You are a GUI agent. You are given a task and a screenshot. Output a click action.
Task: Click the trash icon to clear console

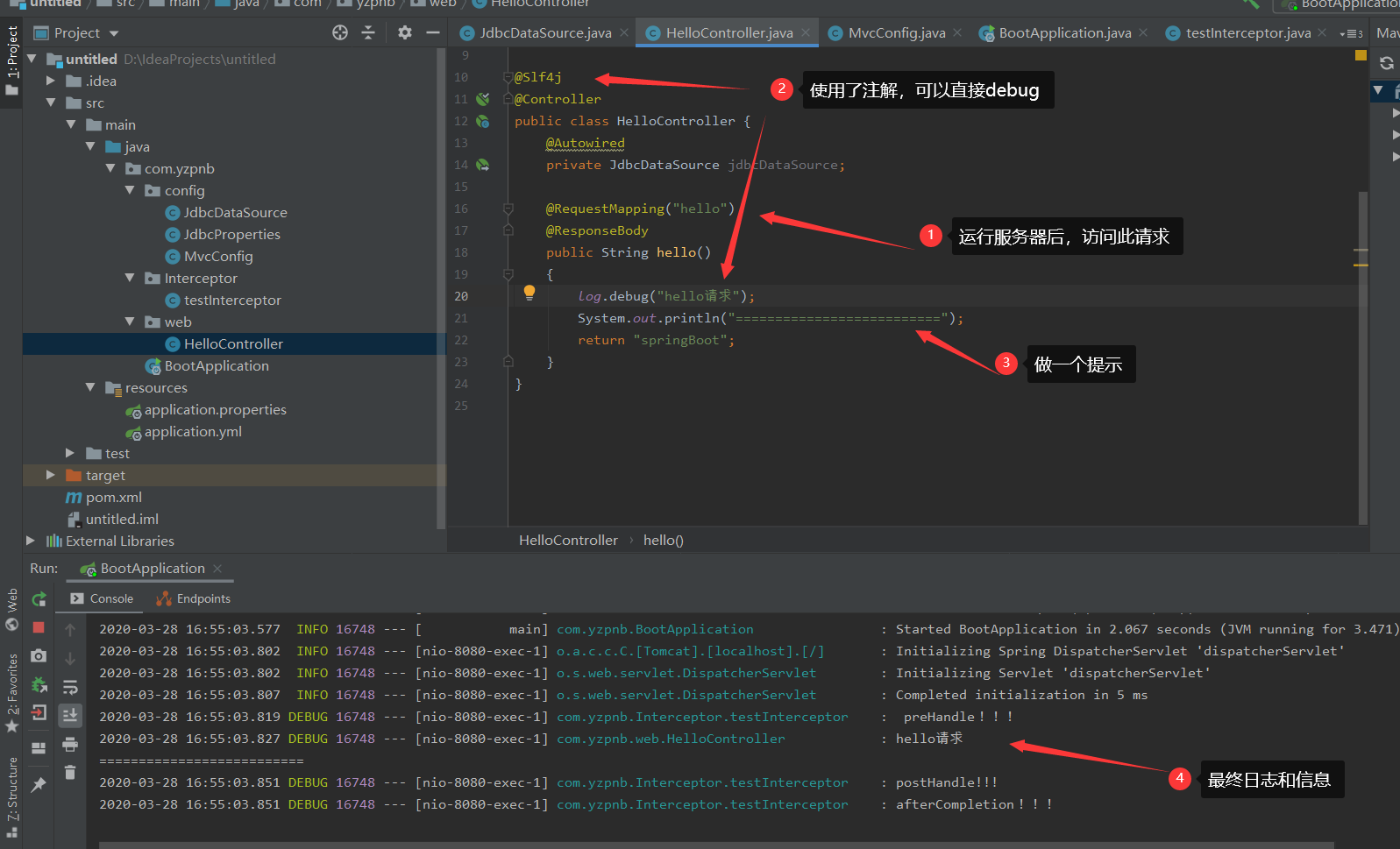pyautogui.click(x=70, y=773)
